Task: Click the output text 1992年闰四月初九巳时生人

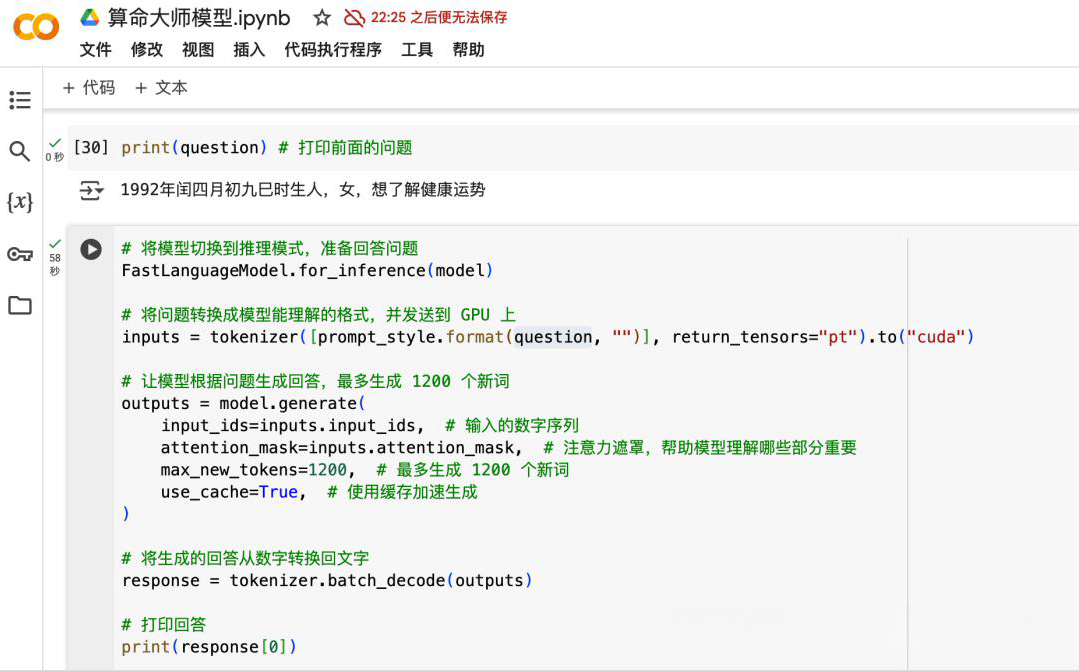Action: click(x=222, y=189)
